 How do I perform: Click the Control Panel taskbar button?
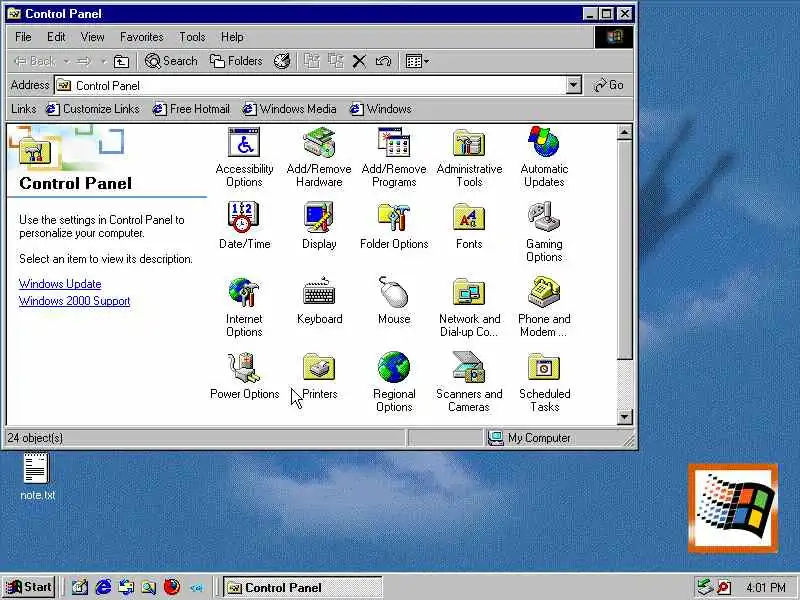tap(303, 588)
